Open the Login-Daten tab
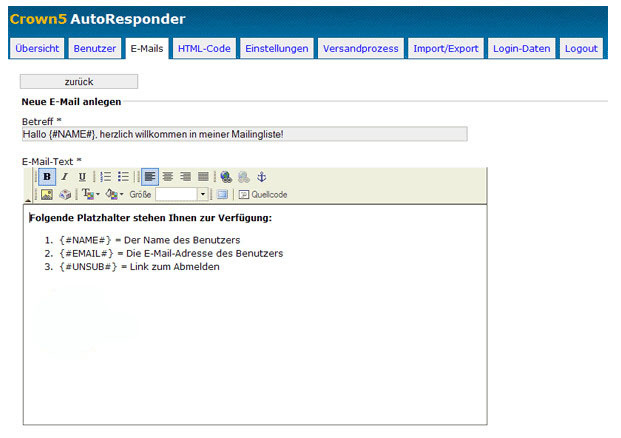 pos(522,48)
